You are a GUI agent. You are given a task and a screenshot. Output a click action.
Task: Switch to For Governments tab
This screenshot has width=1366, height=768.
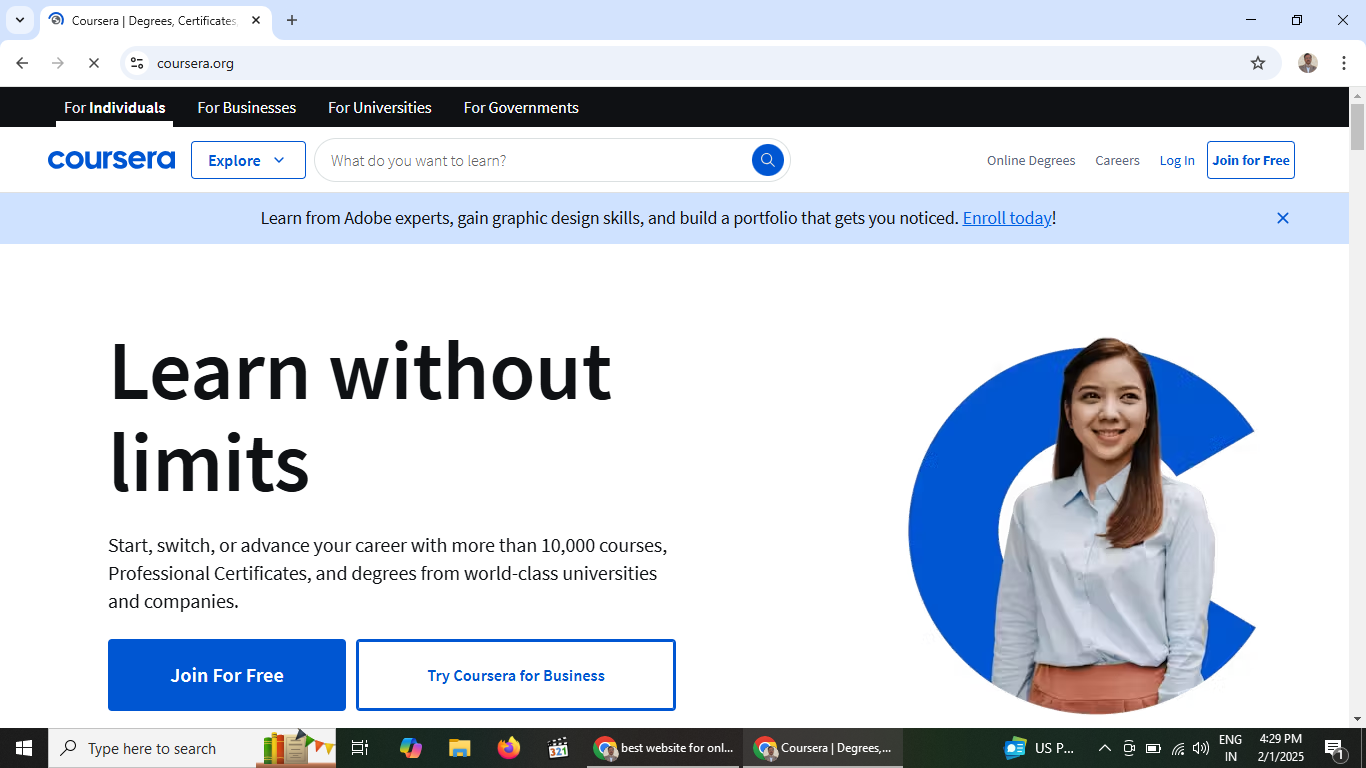tap(521, 108)
